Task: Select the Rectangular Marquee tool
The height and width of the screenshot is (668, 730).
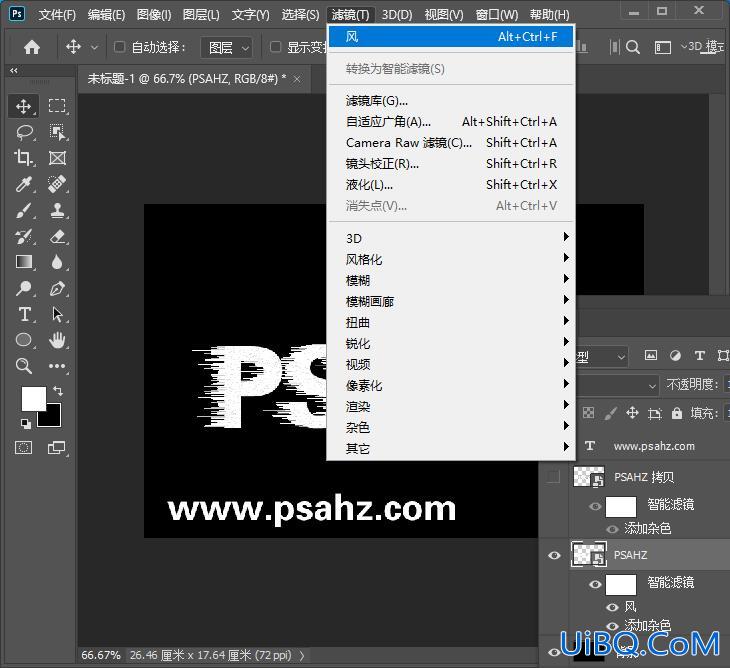Action: pyautogui.click(x=57, y=106)
